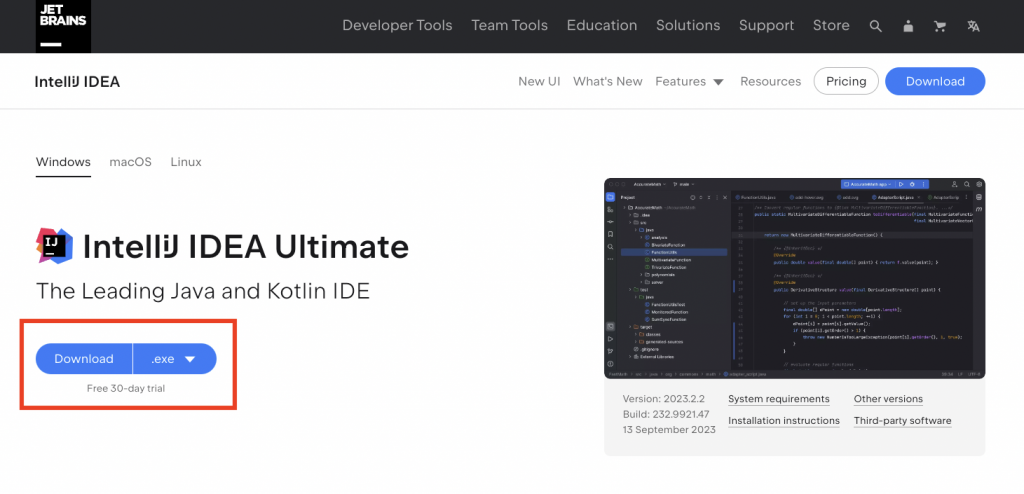The width and height of the screenshot is (1024, 494).
Task: Switch to the macOS tab
Action: click(130, 162)
